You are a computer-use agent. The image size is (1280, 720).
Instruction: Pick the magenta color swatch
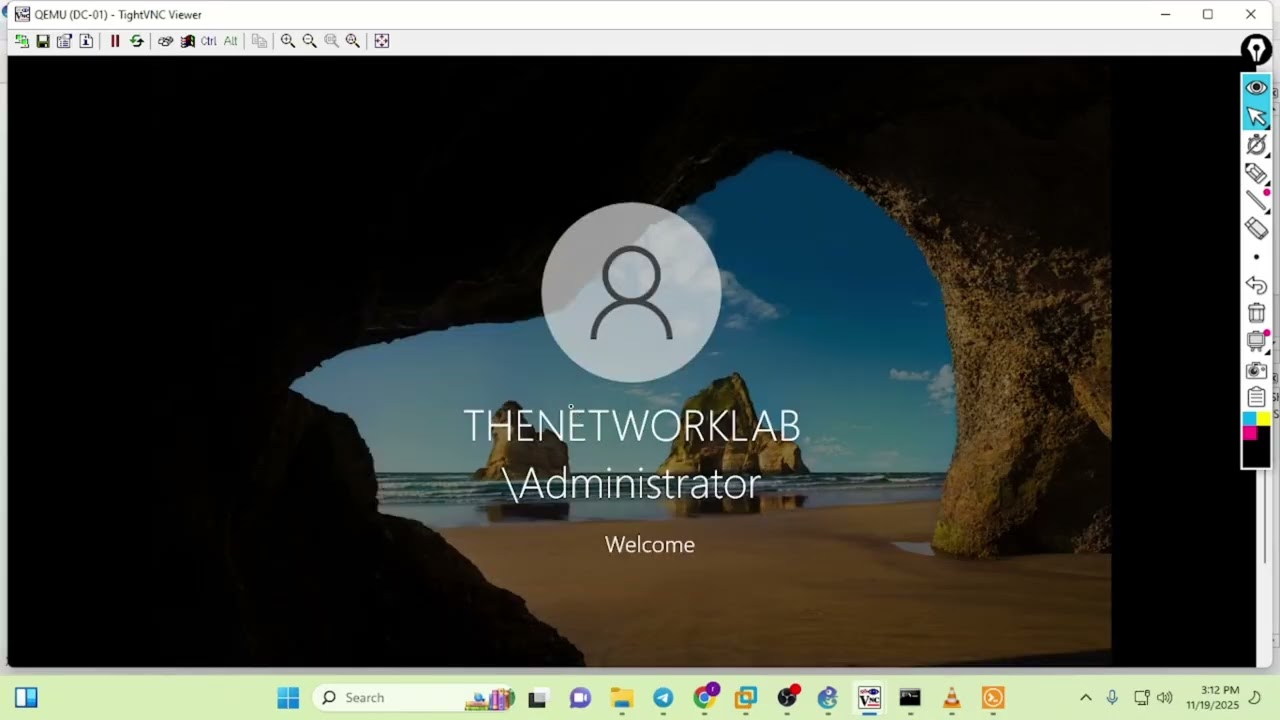1249,432
